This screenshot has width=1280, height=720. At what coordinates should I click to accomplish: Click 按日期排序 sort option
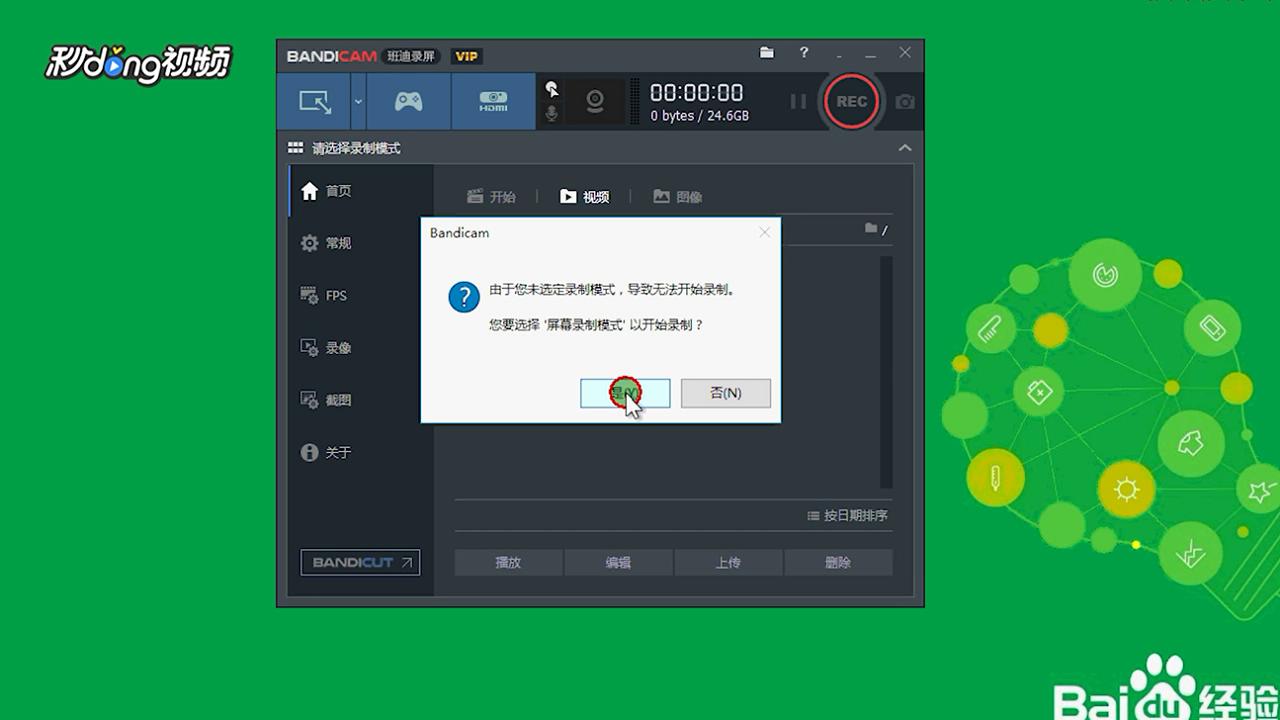pyautogui.click(x=847, y=516)
